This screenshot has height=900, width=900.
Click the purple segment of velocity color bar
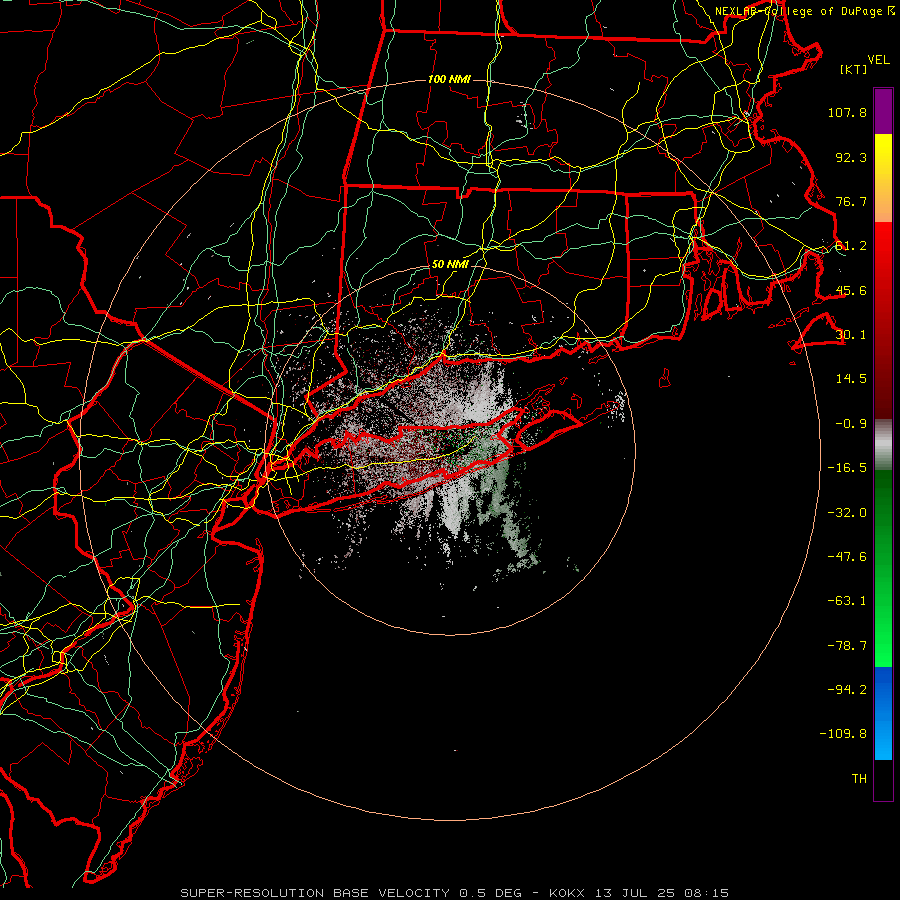click(883, 111)
